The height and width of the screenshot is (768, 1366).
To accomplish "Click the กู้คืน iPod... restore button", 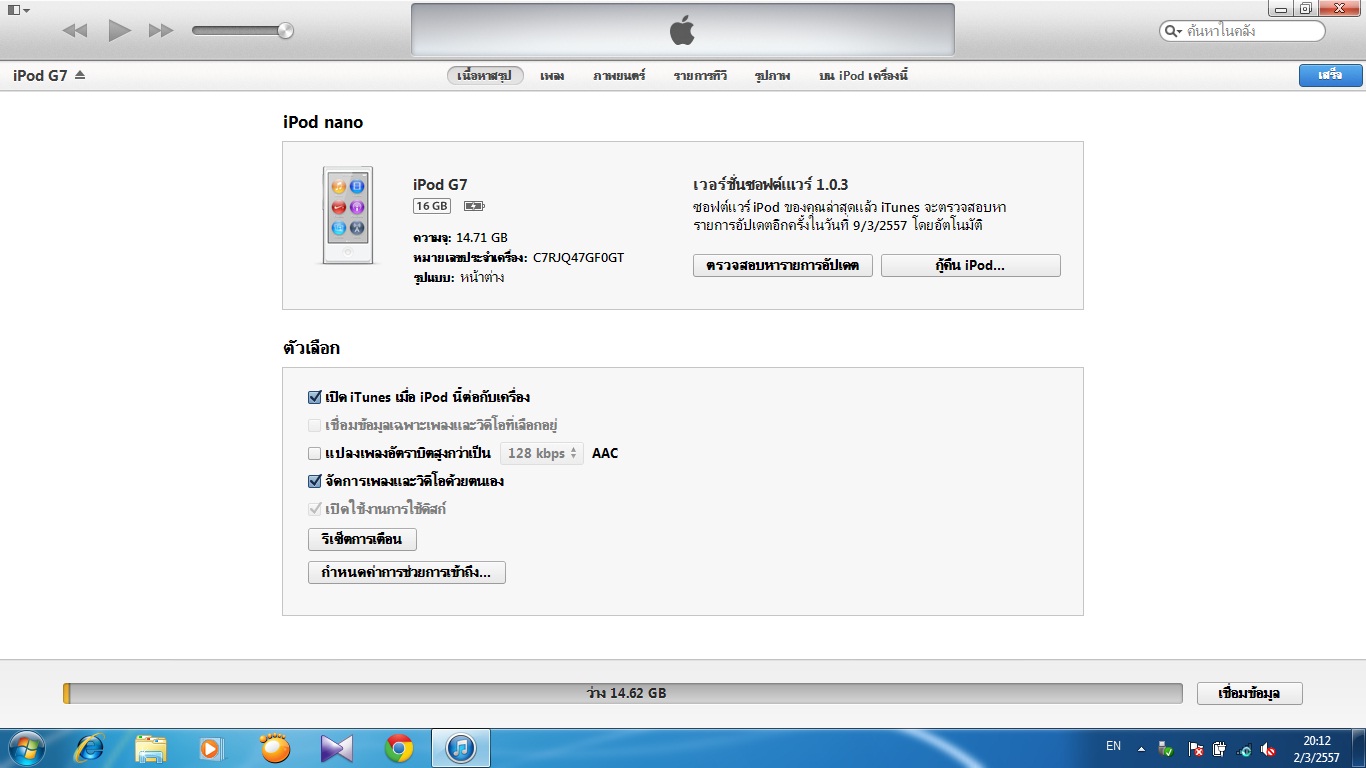I will (x=970, y=265).
